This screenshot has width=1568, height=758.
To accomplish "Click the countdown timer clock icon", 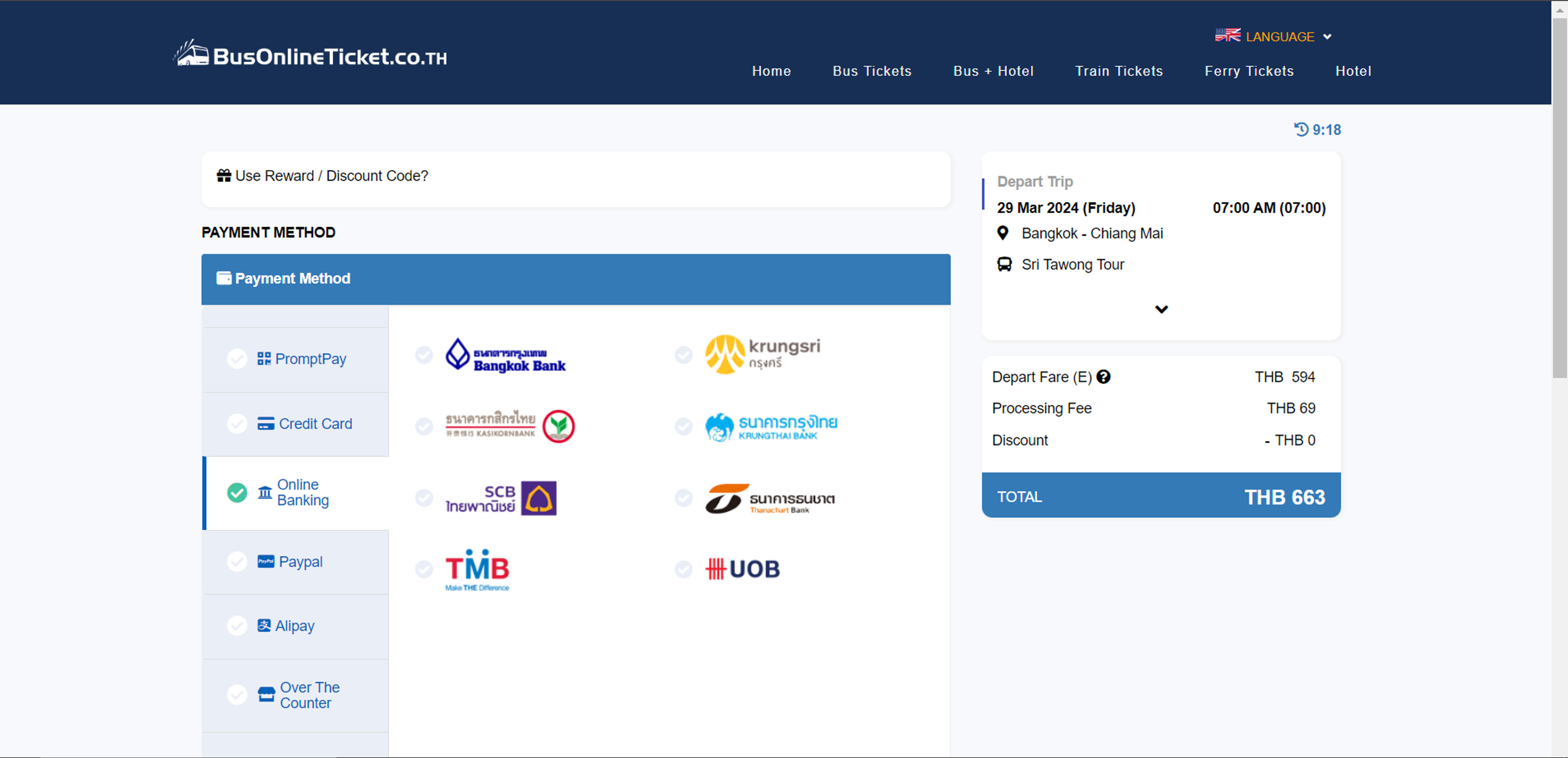I will point(1301,129).
